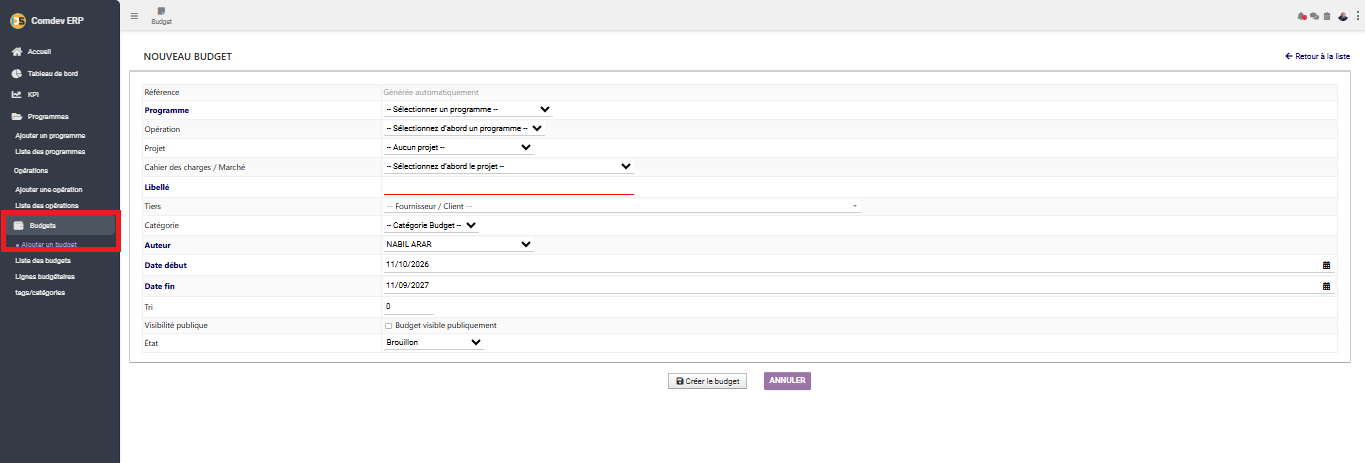Toggle the hamburger sidebar menu

point(135,15)
